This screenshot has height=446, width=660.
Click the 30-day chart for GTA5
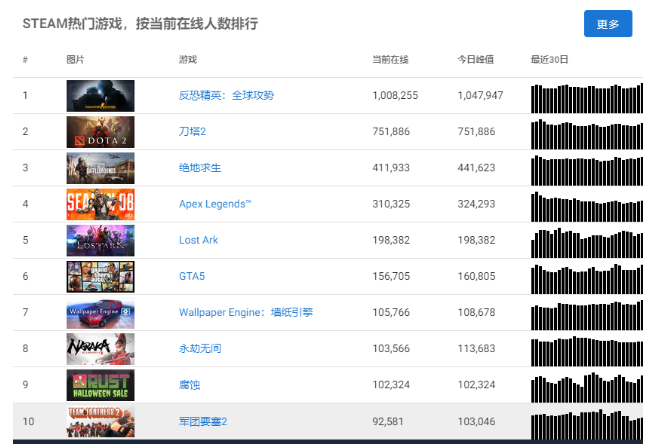click(x=587, y=279)
